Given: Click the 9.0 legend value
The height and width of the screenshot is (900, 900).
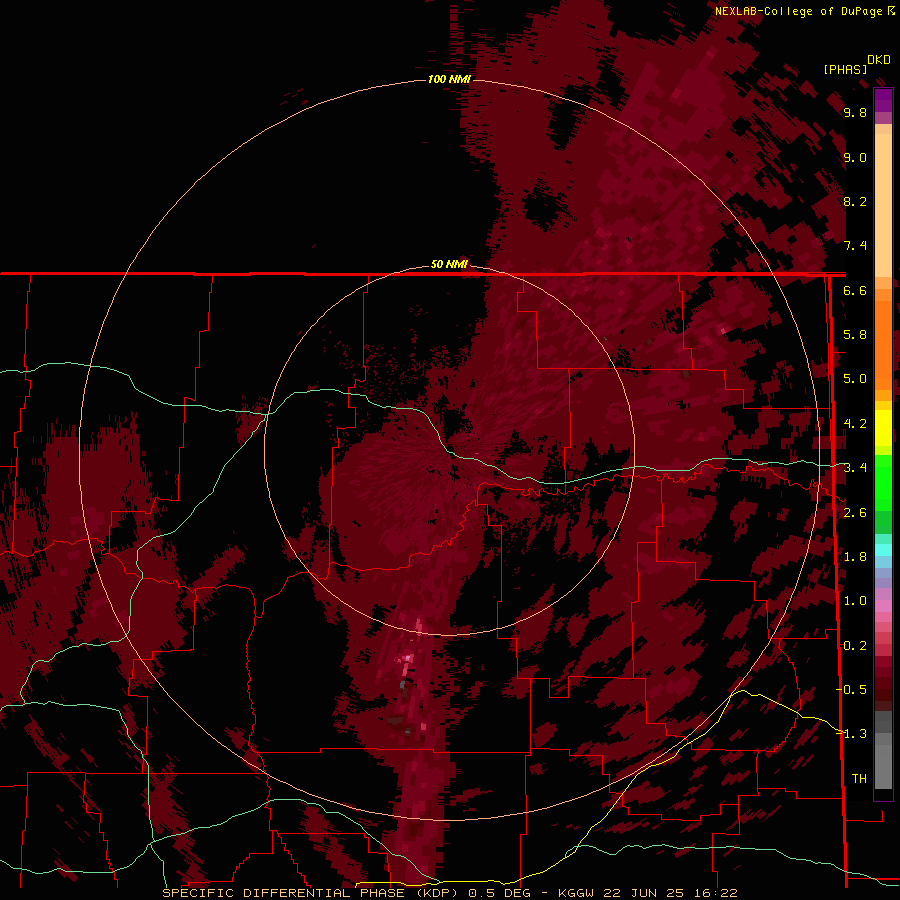Looking at the screenshot, I should [855, 157].
